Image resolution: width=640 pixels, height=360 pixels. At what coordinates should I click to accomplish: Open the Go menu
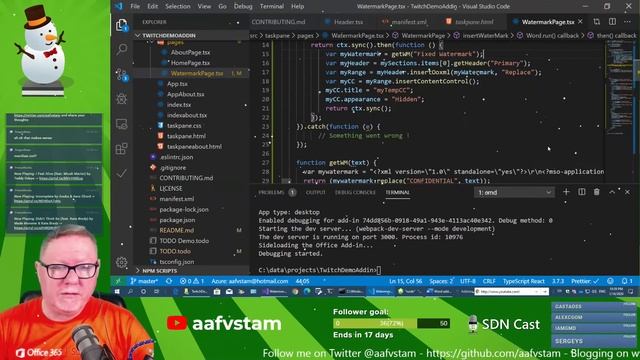pos(222,6)
